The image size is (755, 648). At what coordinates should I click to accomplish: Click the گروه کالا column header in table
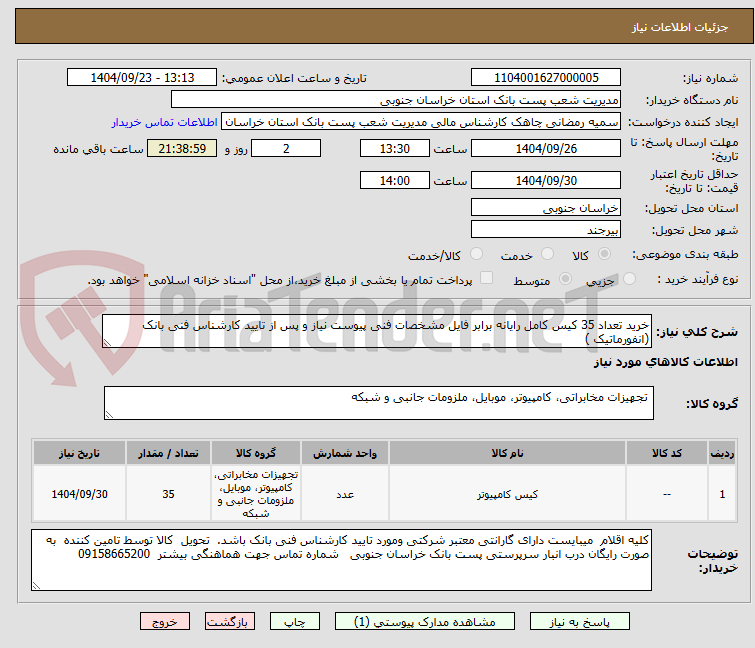(x=256, y=453)
